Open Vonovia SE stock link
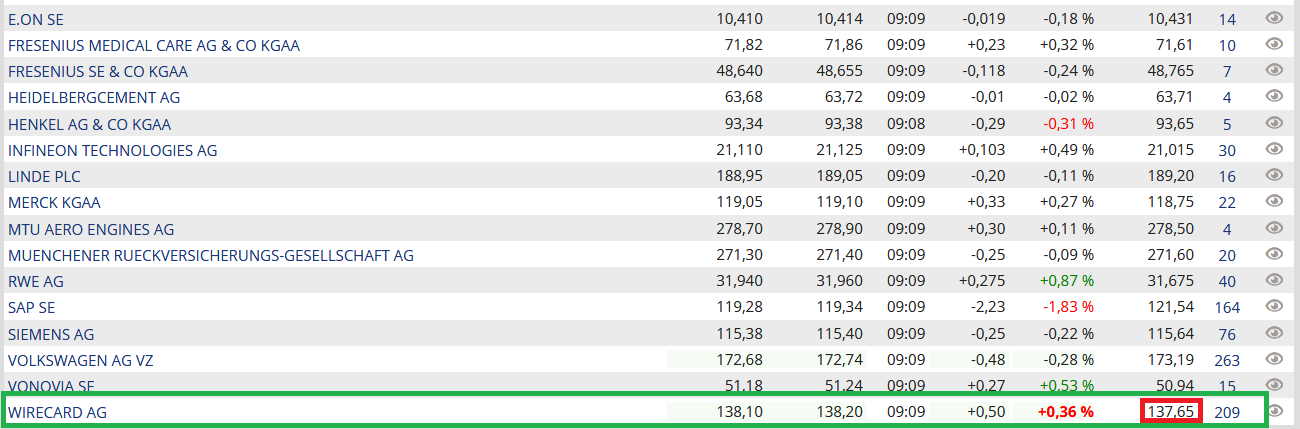Image resolution: width=1300 pixels, height=429 pixels. coord(51,386)
